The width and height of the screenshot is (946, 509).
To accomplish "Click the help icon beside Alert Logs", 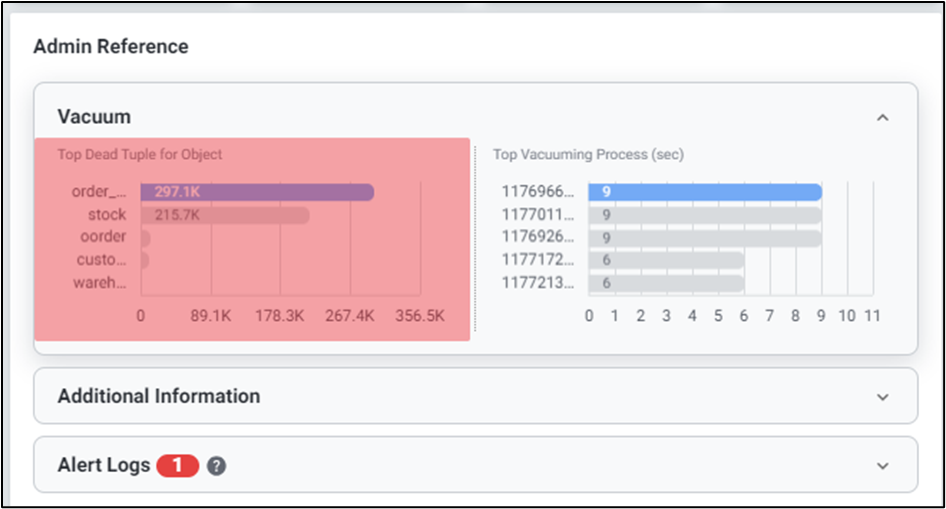I will click(x=216, y=465).
